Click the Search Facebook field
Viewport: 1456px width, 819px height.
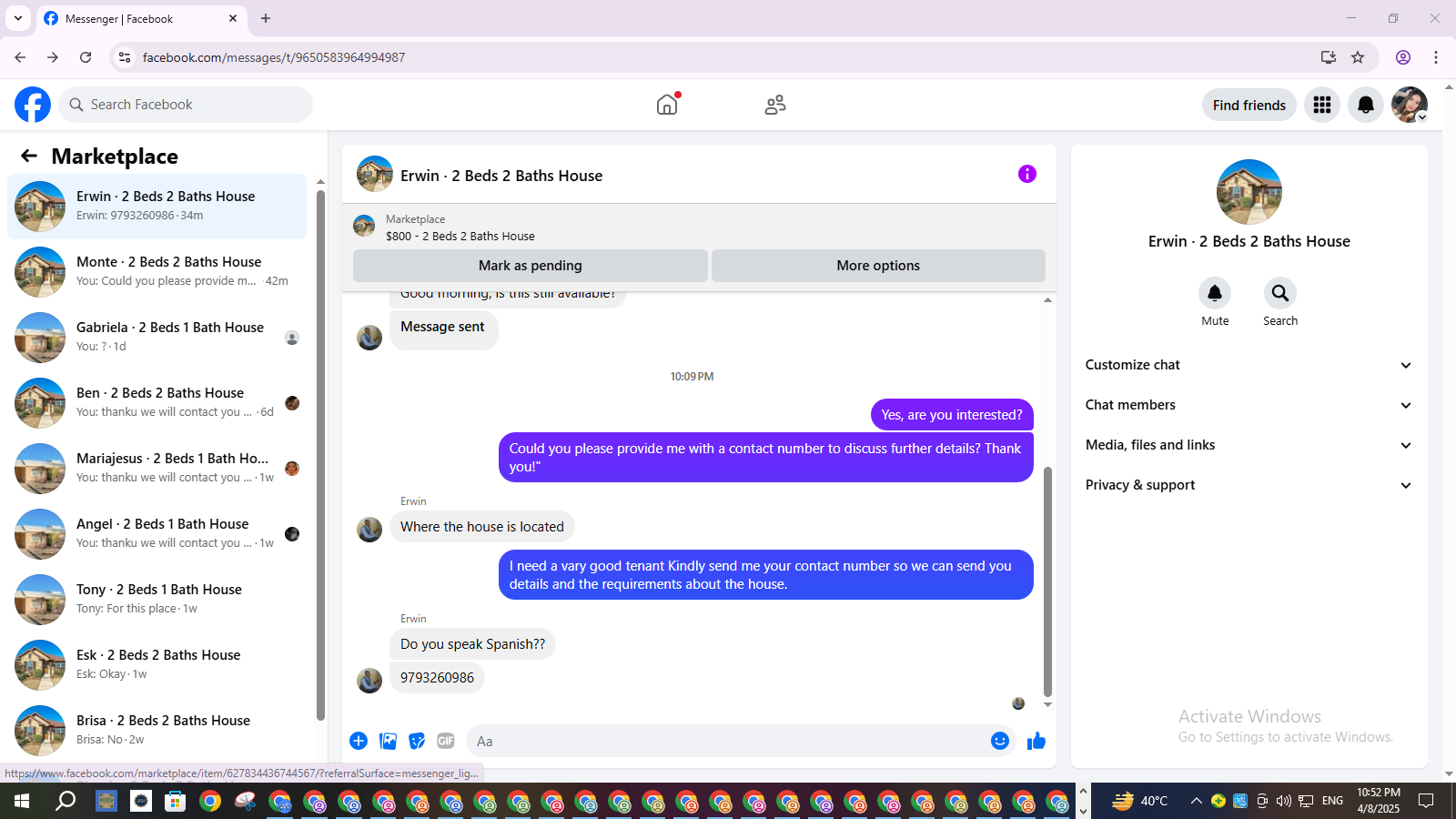pyautogui.click(x=186, y=105)
